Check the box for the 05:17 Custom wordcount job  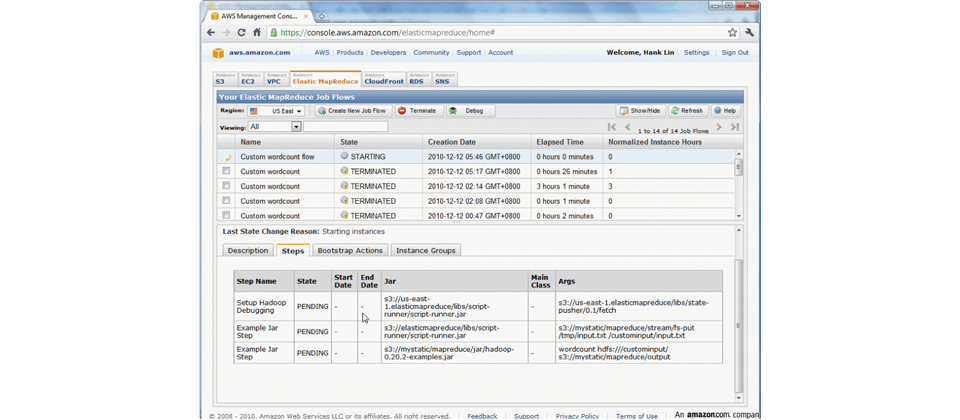[x=227, y=171]
